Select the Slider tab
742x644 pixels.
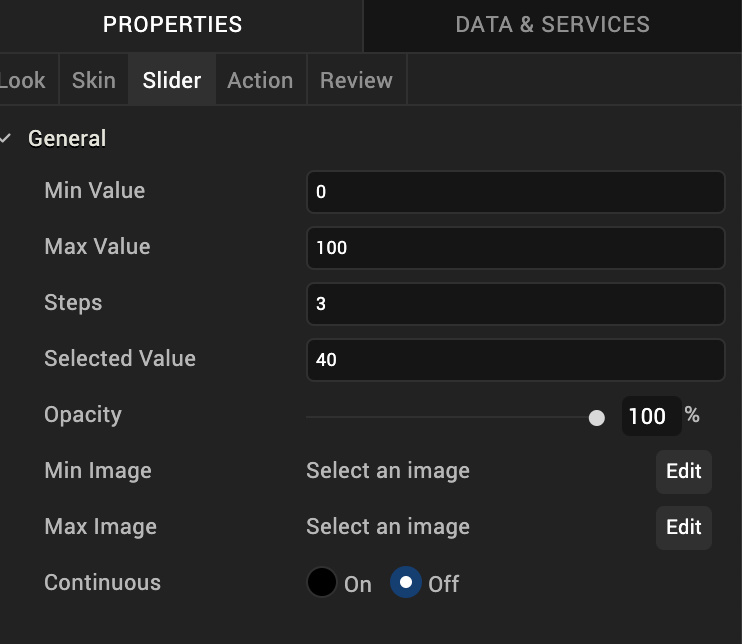pos(172,80)
